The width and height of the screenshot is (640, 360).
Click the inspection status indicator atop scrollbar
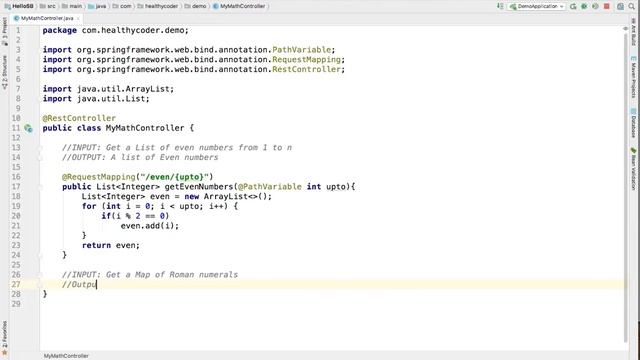coord(625,29)
